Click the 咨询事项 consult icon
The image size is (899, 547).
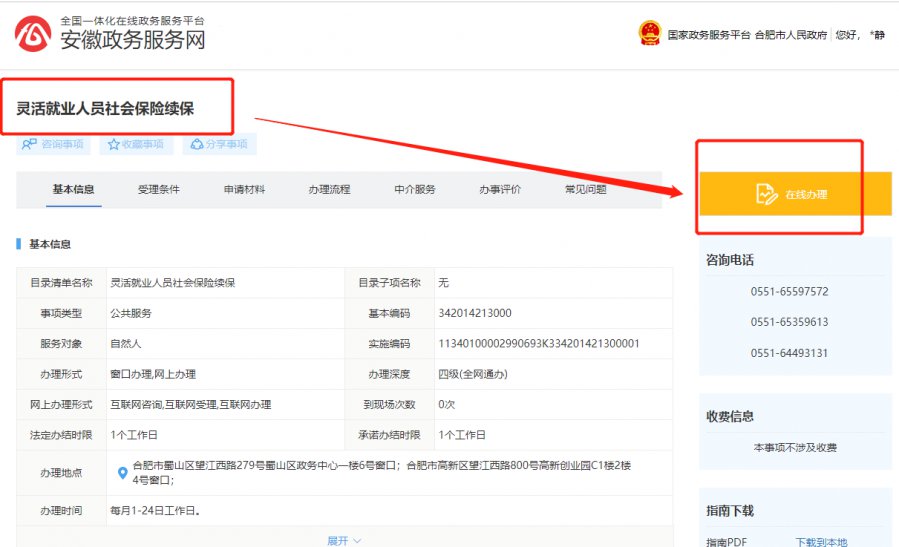click(x=30, y=144)
